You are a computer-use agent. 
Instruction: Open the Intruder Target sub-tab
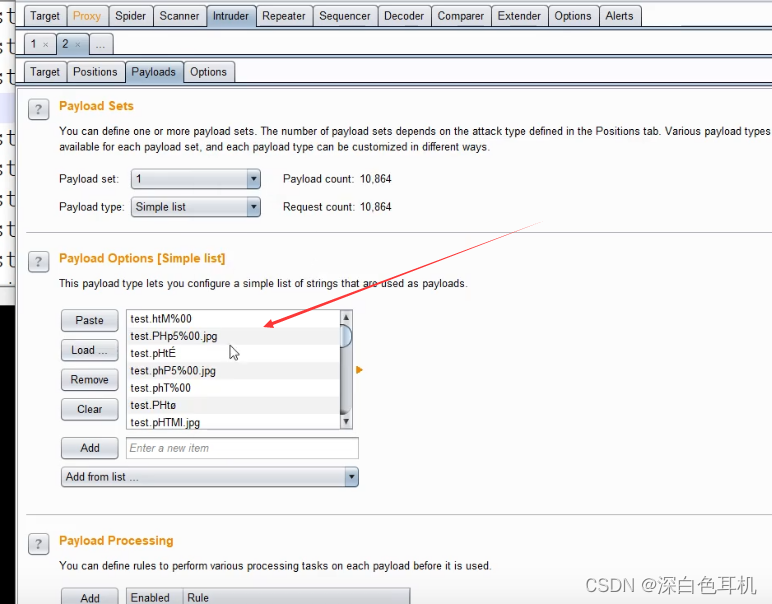[45, 72]
